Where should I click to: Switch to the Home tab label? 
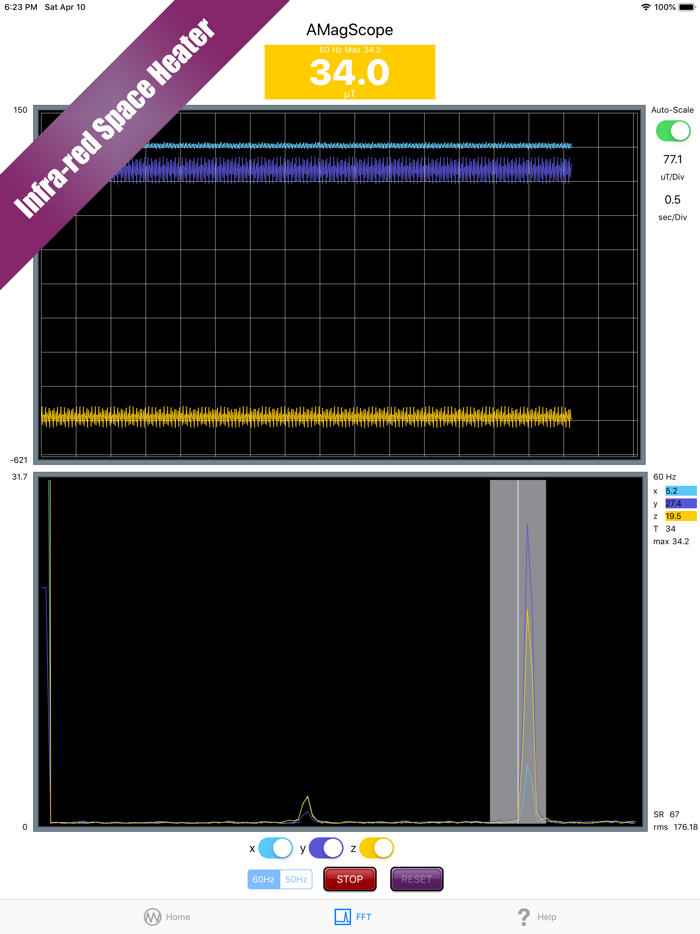coord(178,917)
